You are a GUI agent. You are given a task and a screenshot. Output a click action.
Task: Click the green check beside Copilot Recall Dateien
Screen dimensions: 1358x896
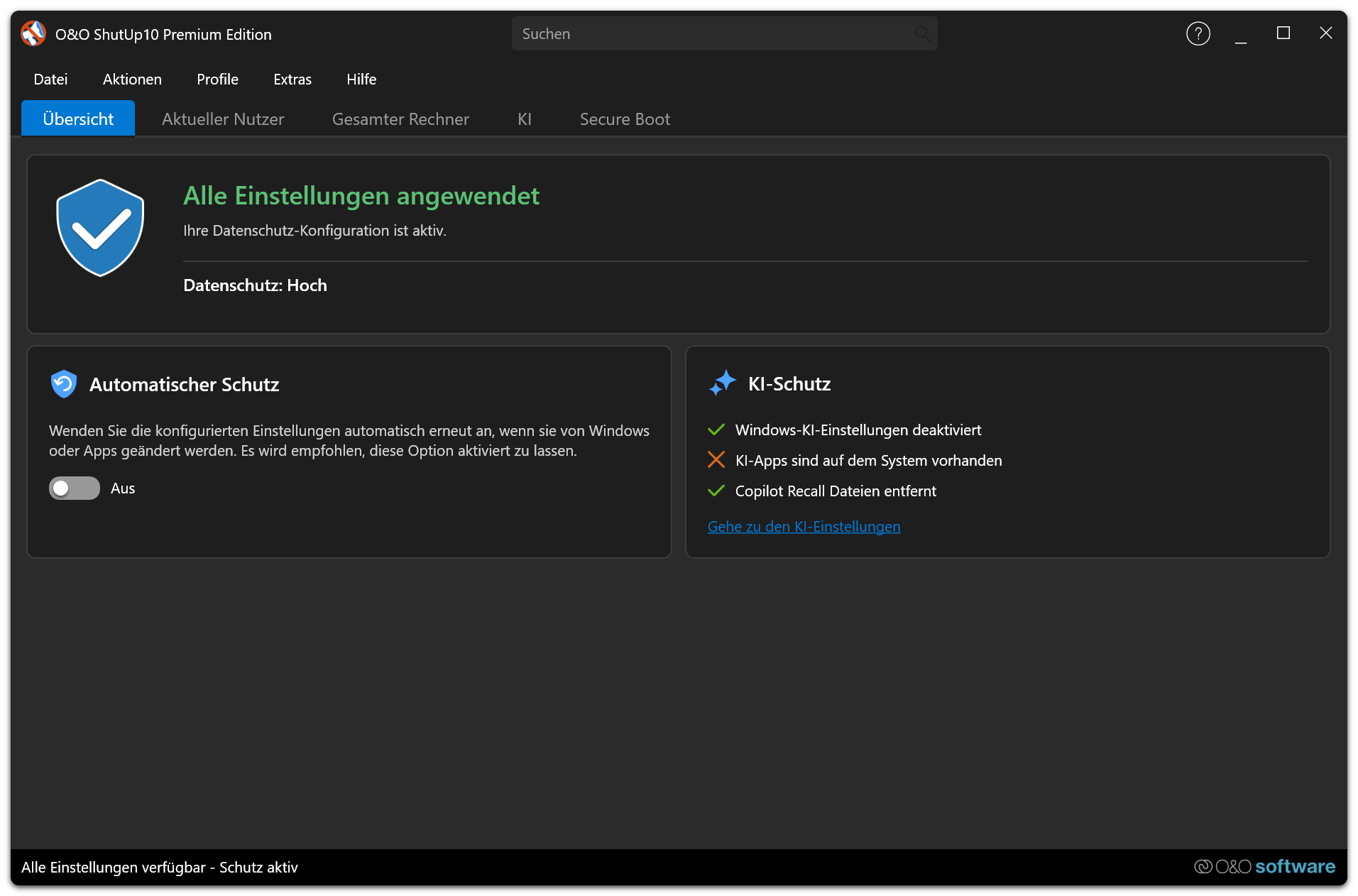click(716, 491)
